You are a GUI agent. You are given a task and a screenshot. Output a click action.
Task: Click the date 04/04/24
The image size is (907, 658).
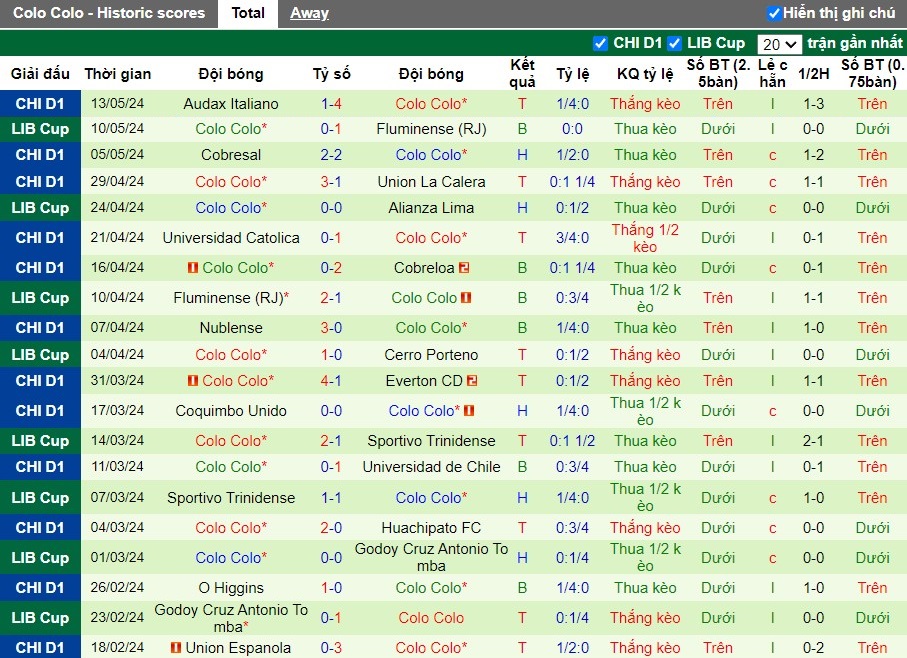click(117, 354)
